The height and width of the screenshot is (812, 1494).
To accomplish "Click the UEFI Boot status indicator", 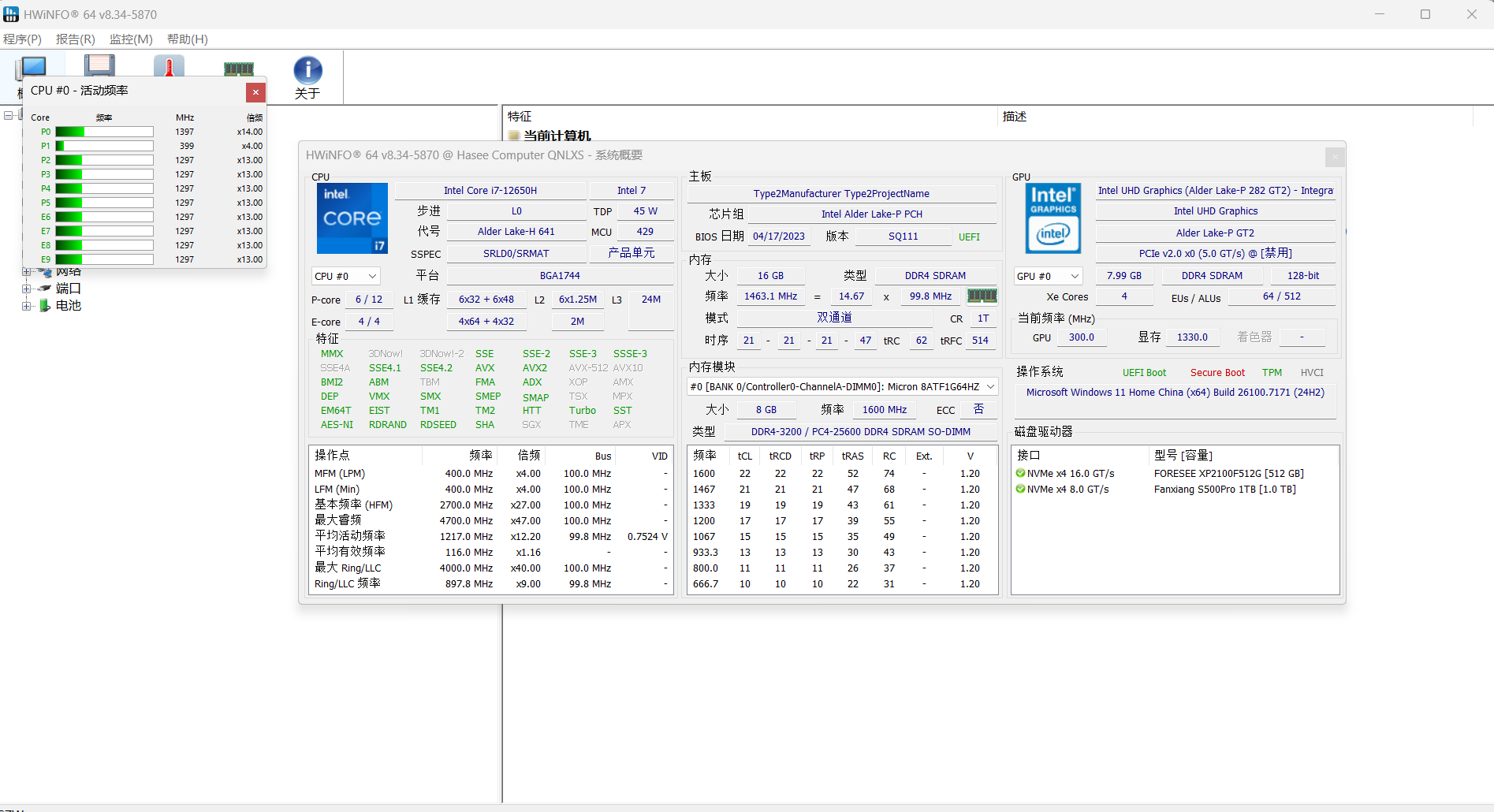I will [x=1145, y=372].
